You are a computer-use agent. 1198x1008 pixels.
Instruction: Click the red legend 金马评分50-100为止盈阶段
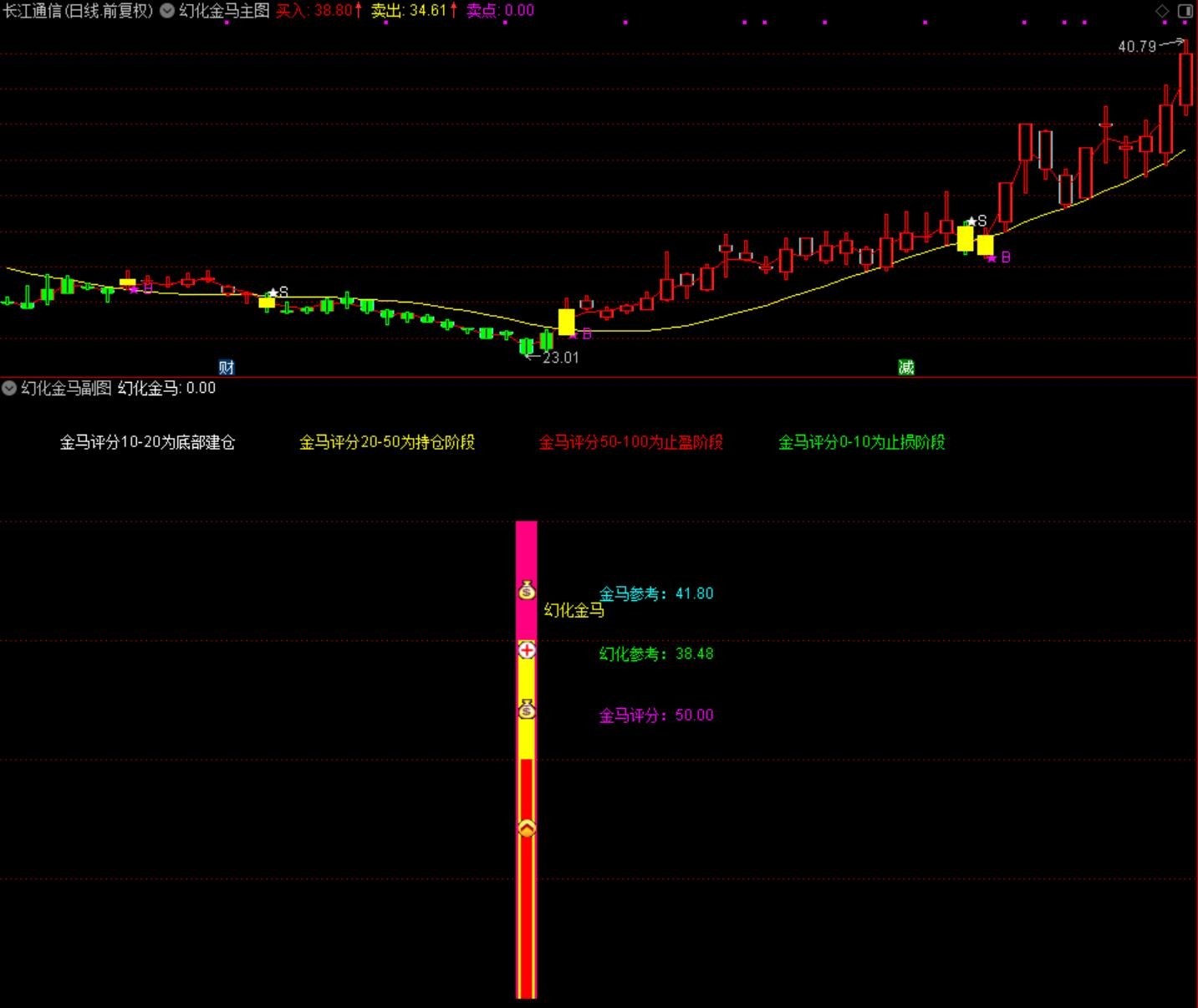coord(630,442)
